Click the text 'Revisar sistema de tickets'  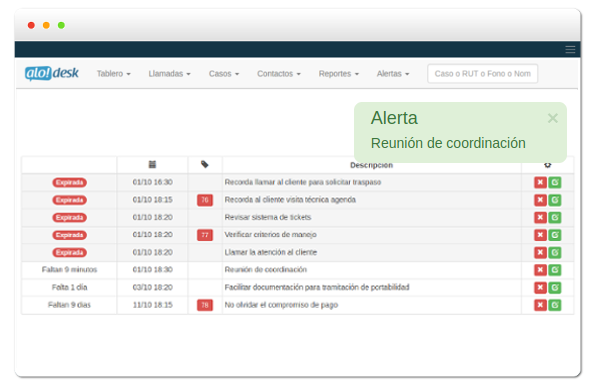(x=268, y=217)
